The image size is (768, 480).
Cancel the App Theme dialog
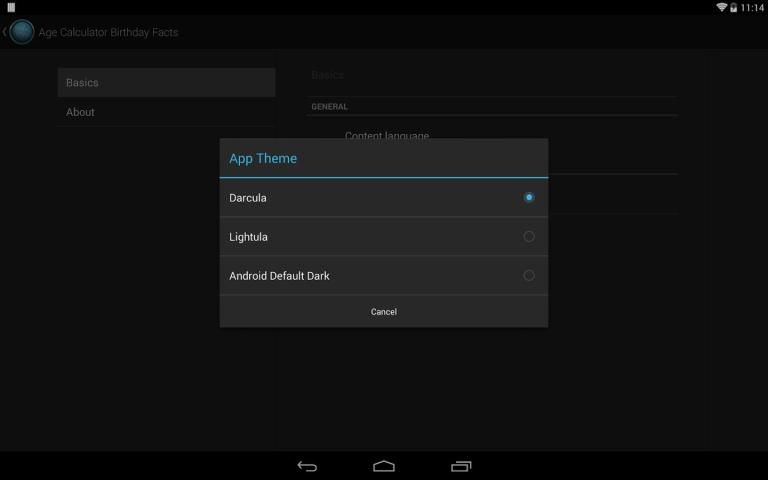[384, 312]
